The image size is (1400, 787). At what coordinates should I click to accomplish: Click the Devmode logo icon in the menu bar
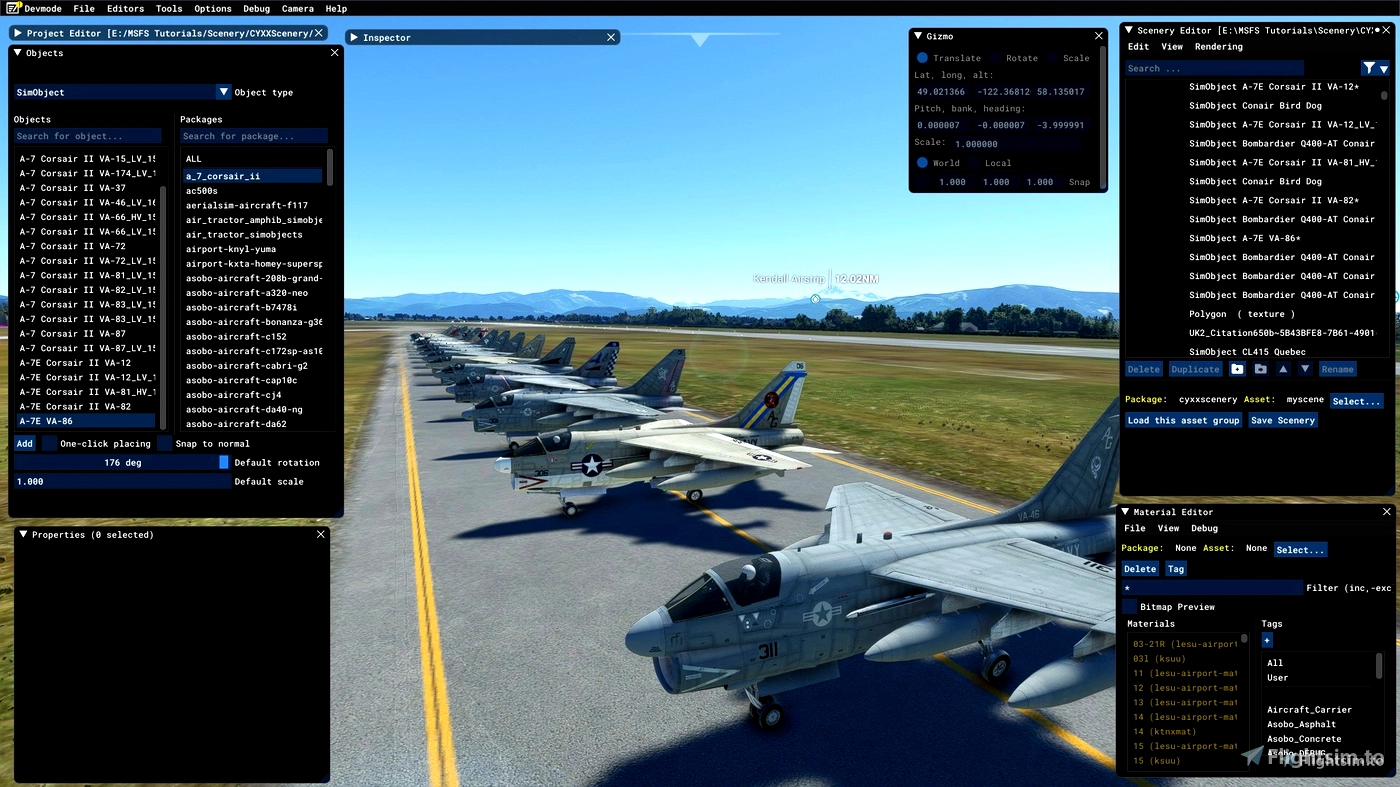pyautogui.click(x=12, y=8)
